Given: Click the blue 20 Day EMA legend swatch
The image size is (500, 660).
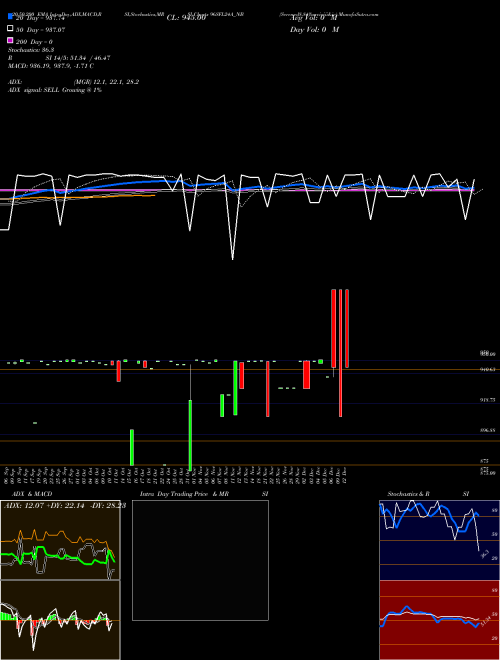Looking at the screenshot, I should tap(11, 17).
